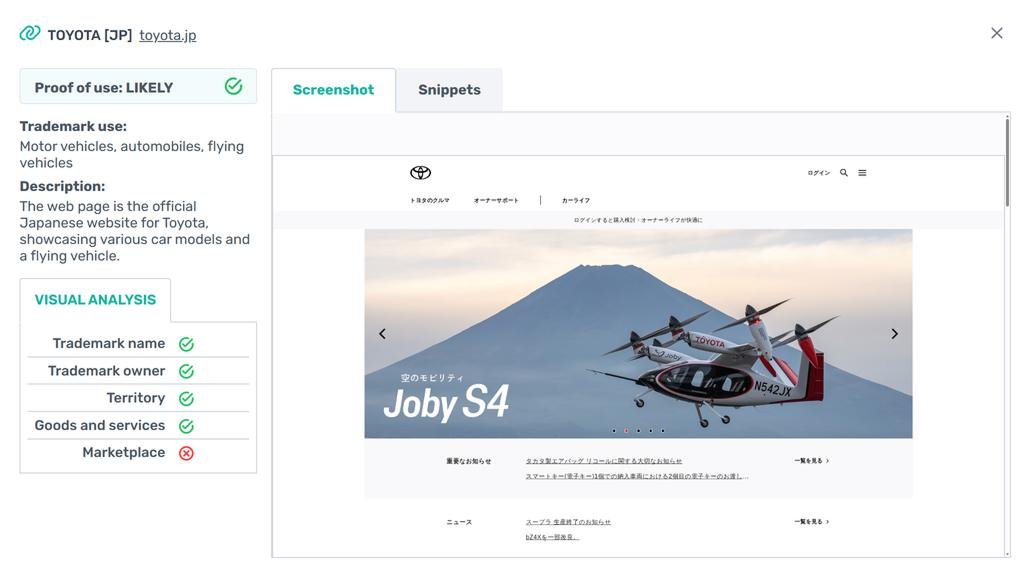Click the Territory green check icon
Viewport: 1030px width, 584px height.
tap(187, 399)
